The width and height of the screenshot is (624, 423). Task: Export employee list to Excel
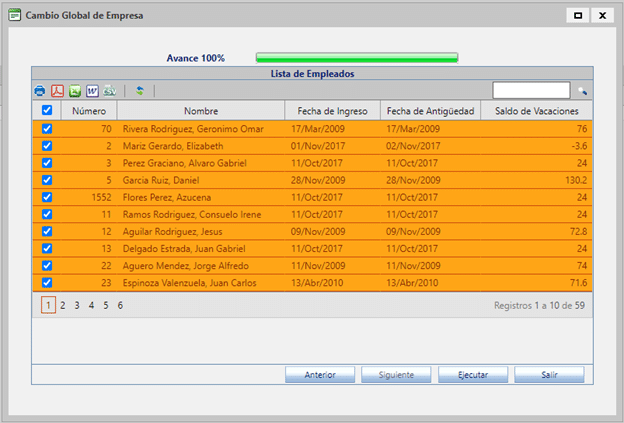(75, 91)
